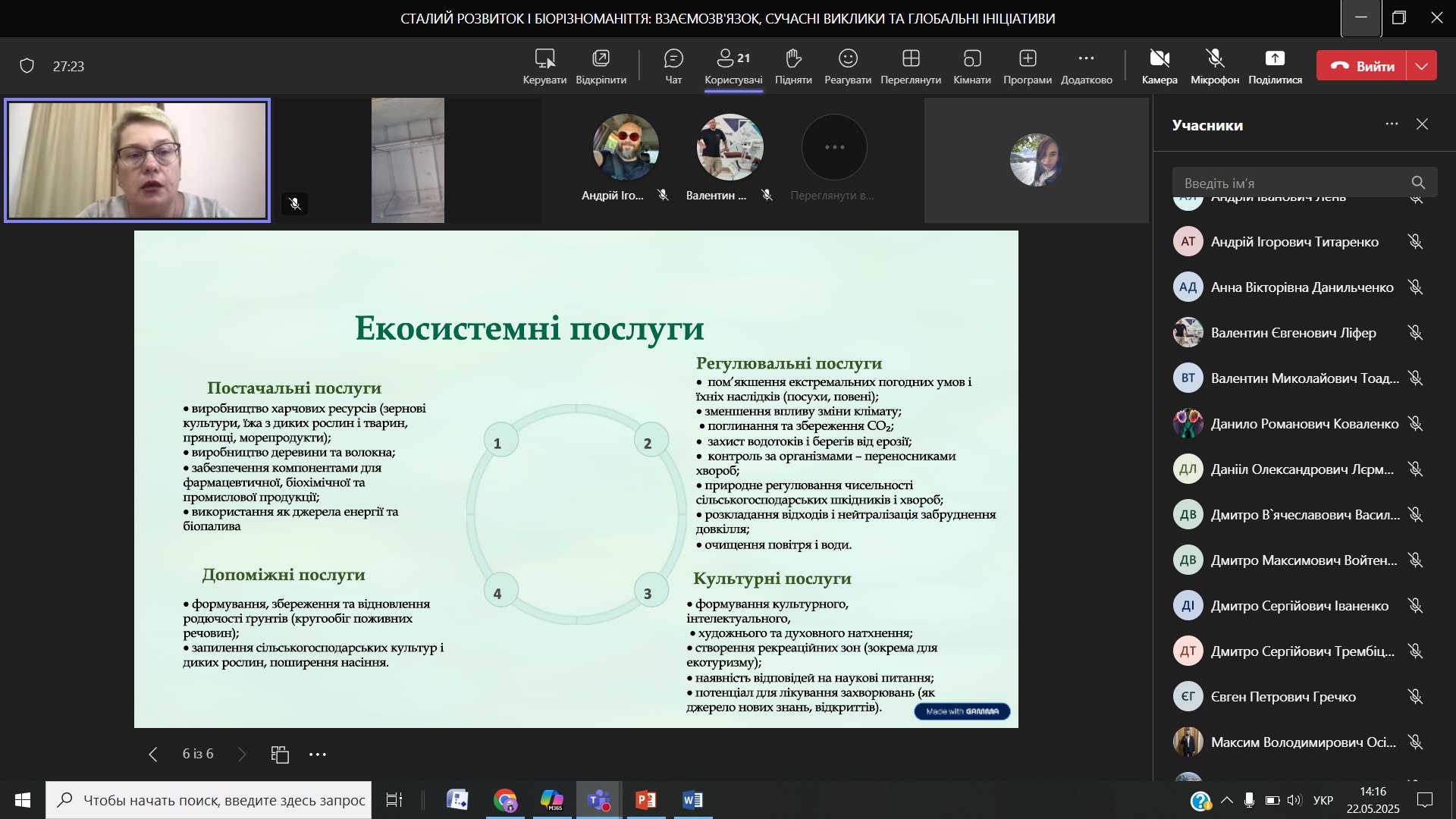Open the Chat panel icon

click(673, 59)
